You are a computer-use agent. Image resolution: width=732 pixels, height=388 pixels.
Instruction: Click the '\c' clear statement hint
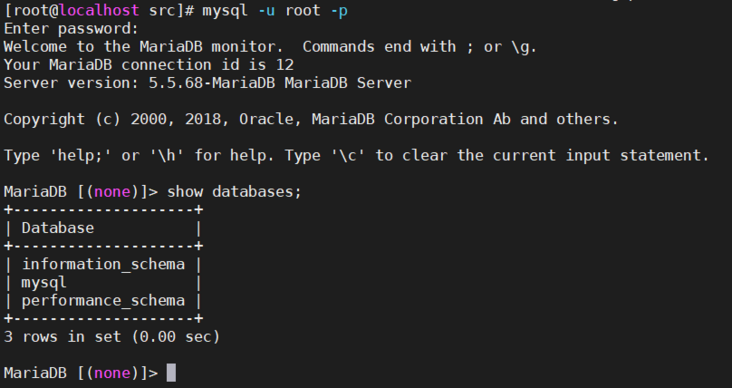coord(348,155)
